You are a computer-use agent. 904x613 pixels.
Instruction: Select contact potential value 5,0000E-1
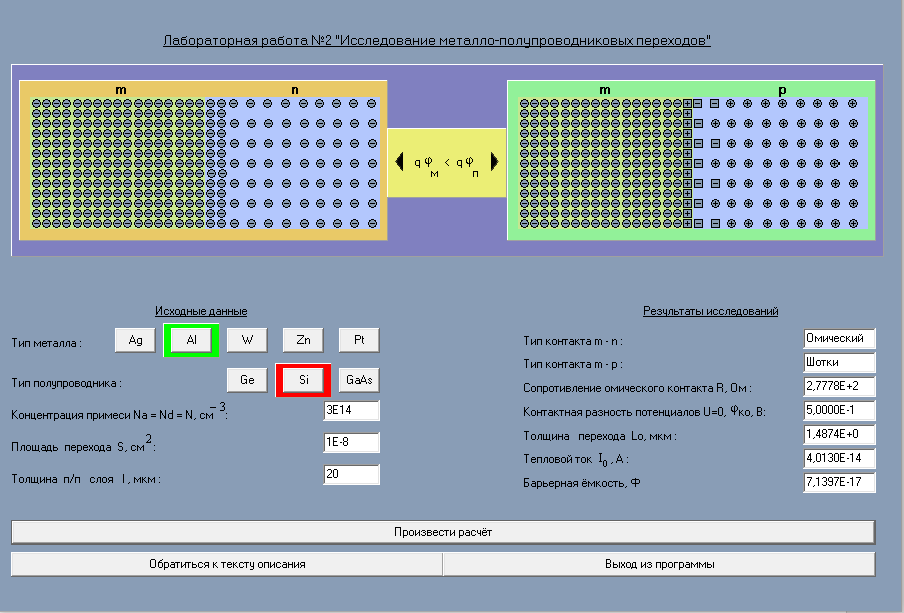(839, 411)
